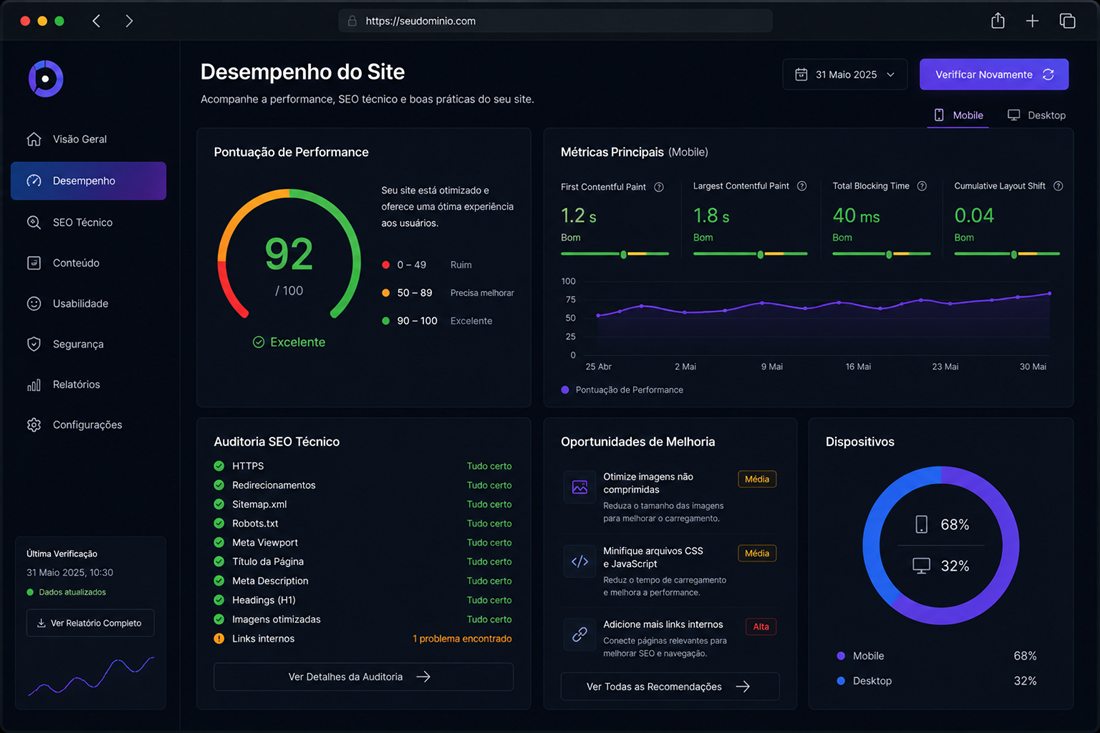
Task: Click the Largest Contentful Paint indicator bar
Action: point(750,254)
